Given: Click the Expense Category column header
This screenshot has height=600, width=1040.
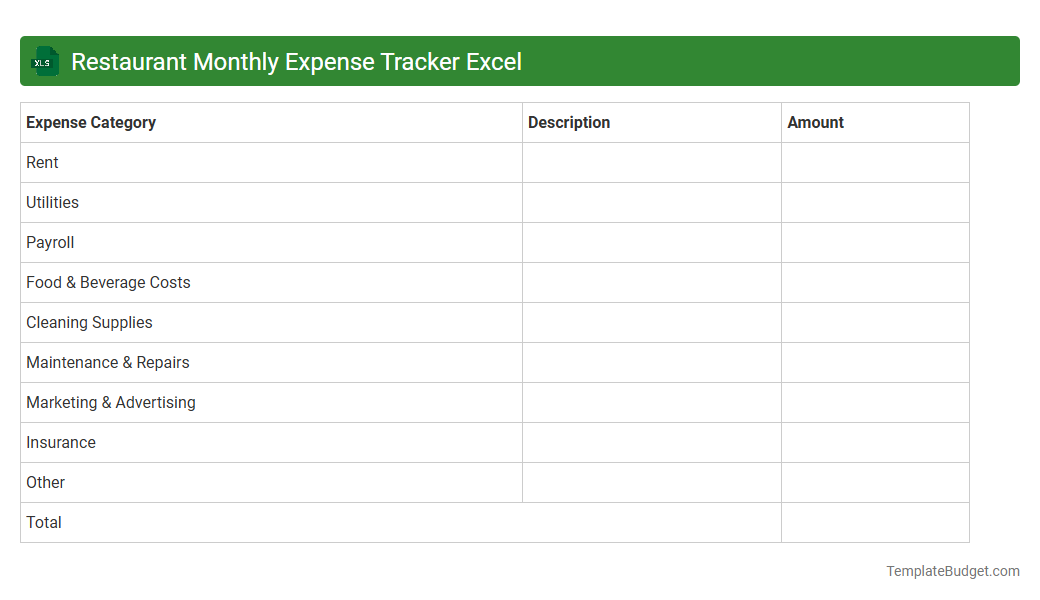Looking at the screenshot, I should pos(90,122).
